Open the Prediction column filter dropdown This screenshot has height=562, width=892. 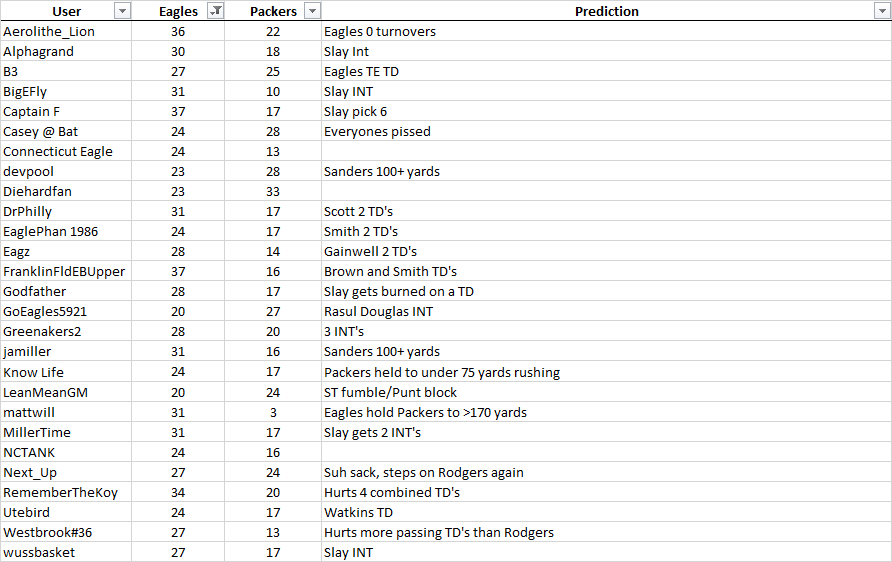click(x=881, y=11)
